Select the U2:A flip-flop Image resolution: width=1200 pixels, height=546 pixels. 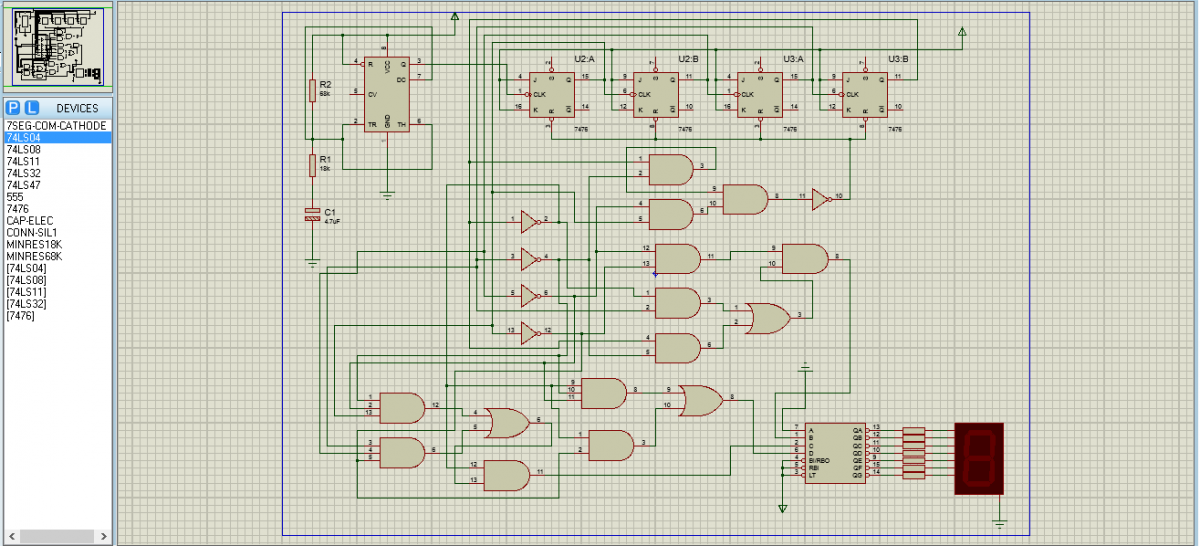click(x=550, y=94)
